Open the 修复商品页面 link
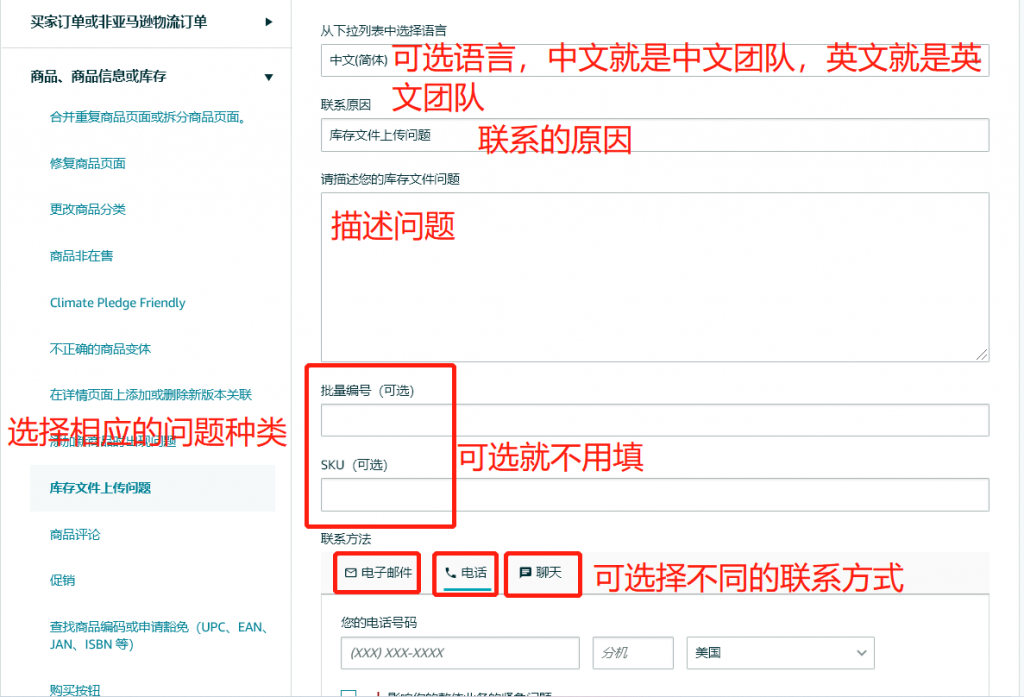 pyautogui.click(x=88, y=163)
